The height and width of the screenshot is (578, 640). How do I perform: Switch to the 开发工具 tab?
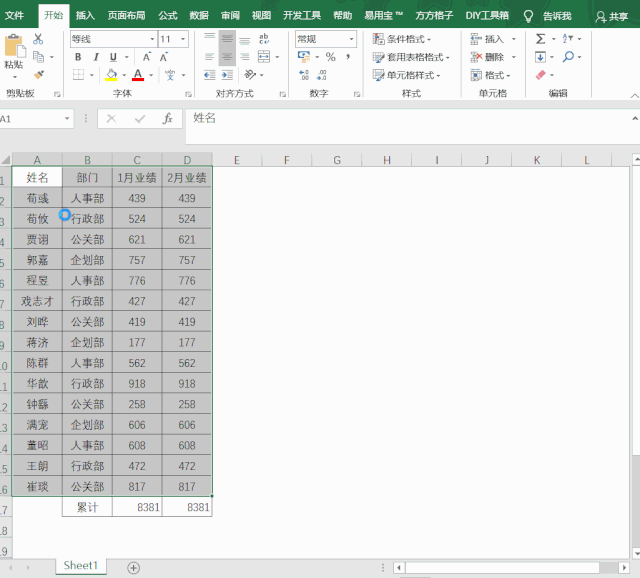pos(302,16)
